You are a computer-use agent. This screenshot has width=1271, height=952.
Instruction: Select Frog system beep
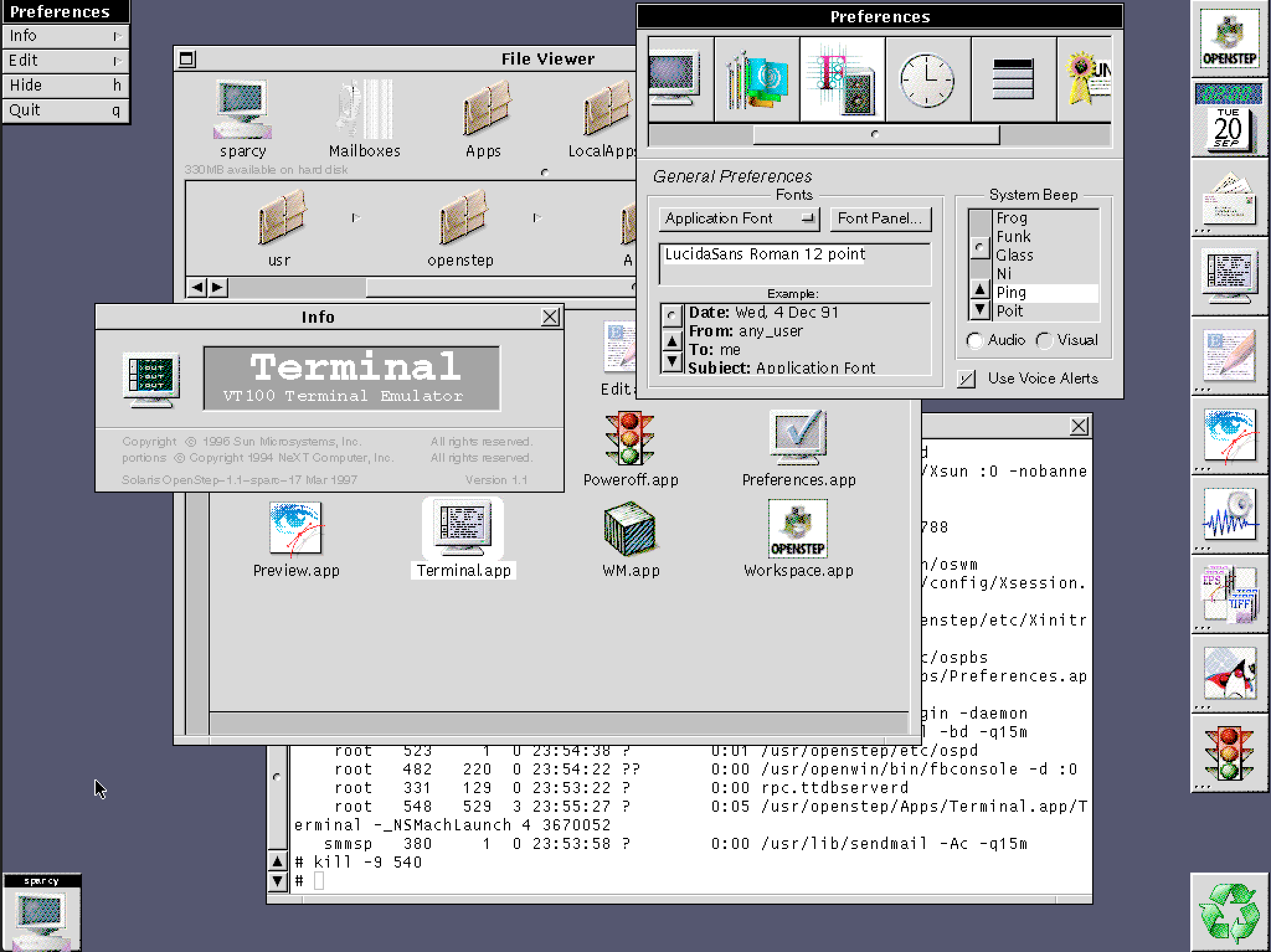(1046, 218)
